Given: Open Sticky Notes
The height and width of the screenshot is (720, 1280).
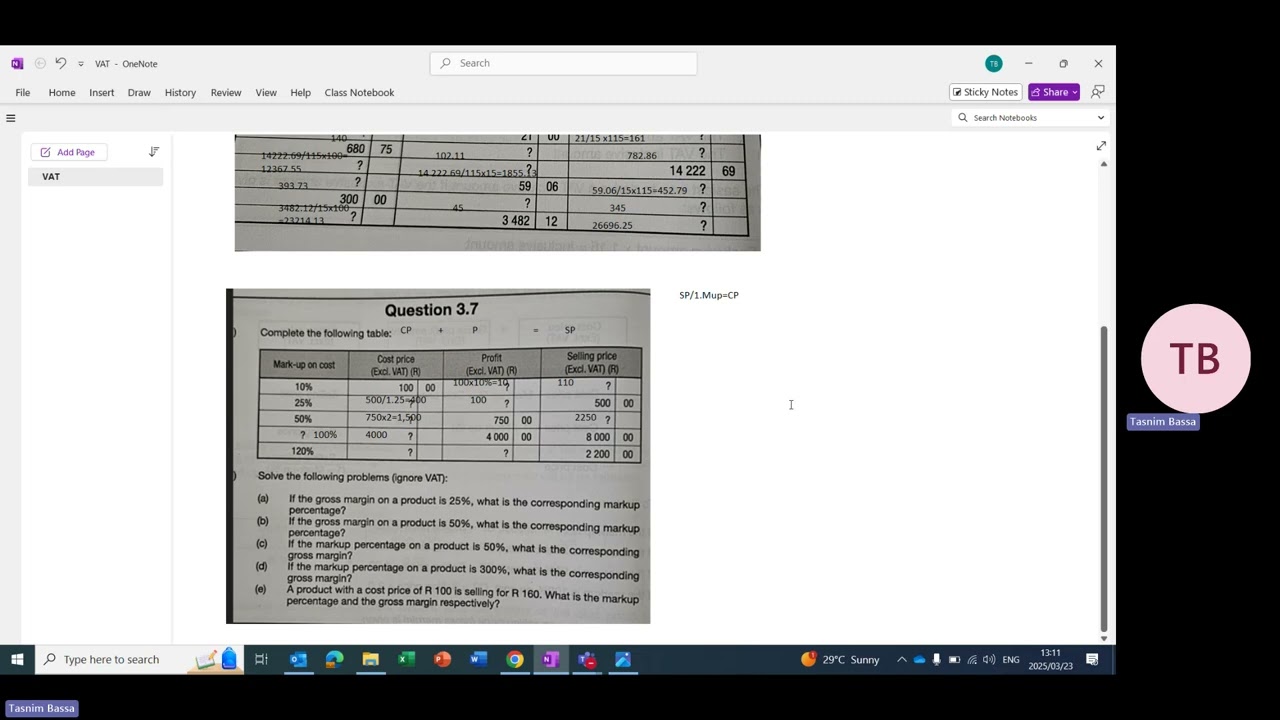Looking at the screenshot, I should click(x=985, y=92).
